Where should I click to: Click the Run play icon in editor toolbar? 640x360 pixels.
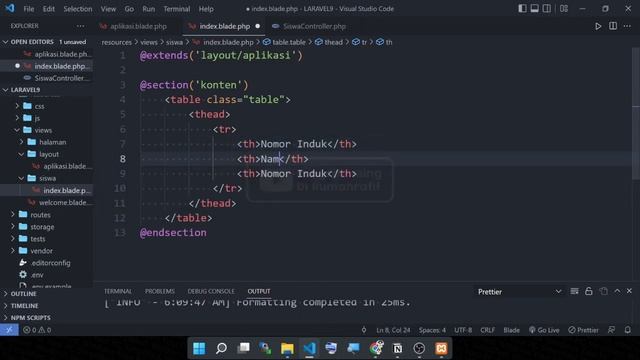pos(598,26)
